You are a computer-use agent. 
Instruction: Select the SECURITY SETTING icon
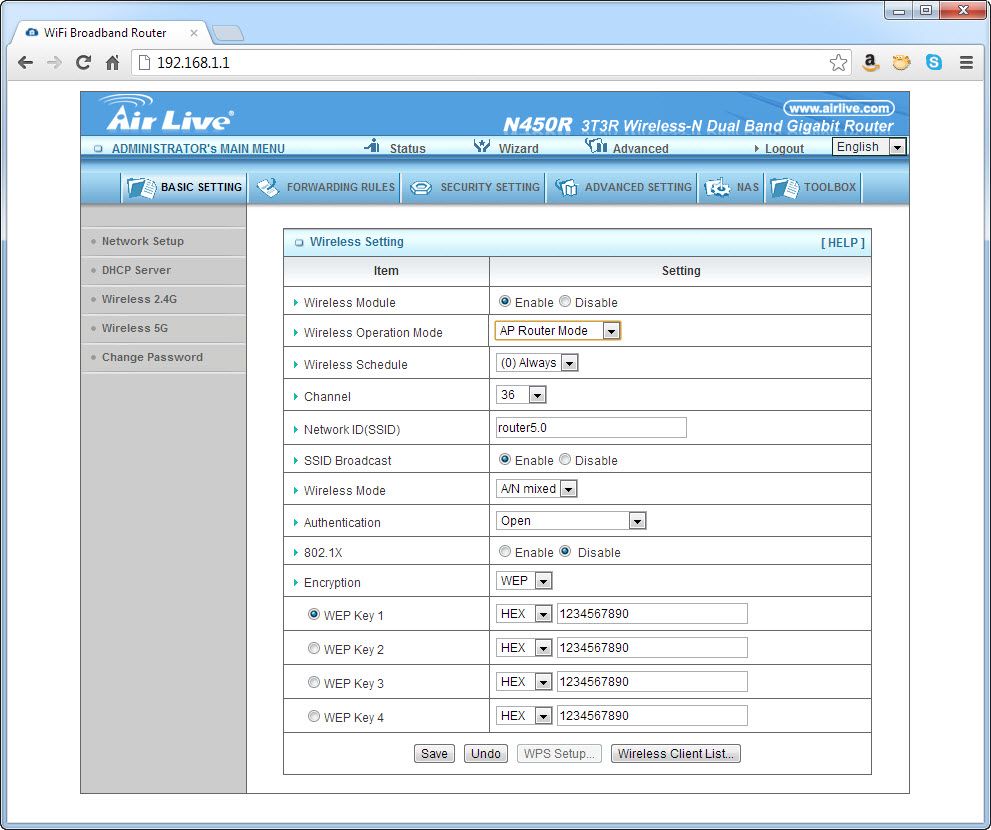421,187
